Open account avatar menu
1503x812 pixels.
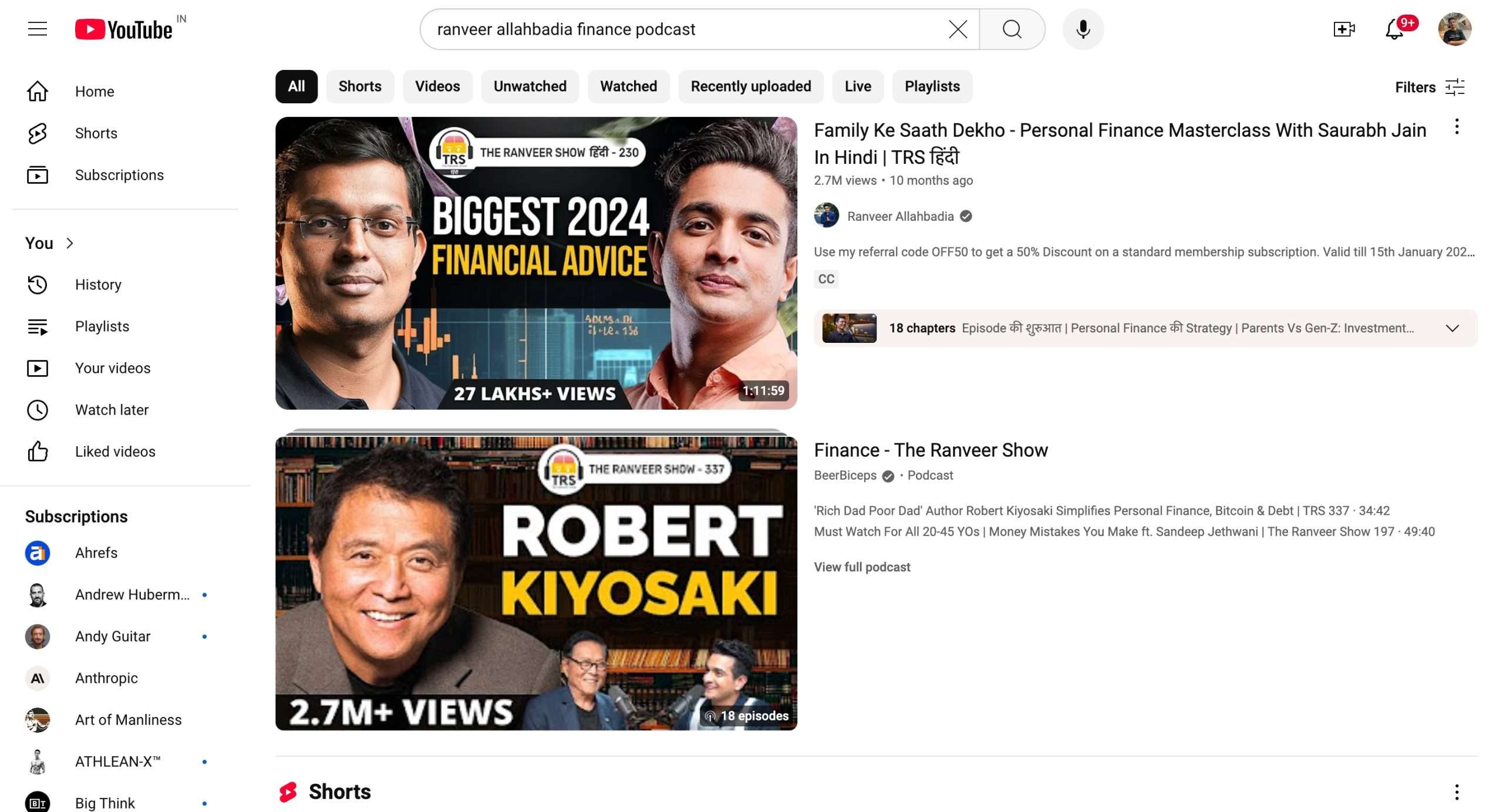point(1454,29)
